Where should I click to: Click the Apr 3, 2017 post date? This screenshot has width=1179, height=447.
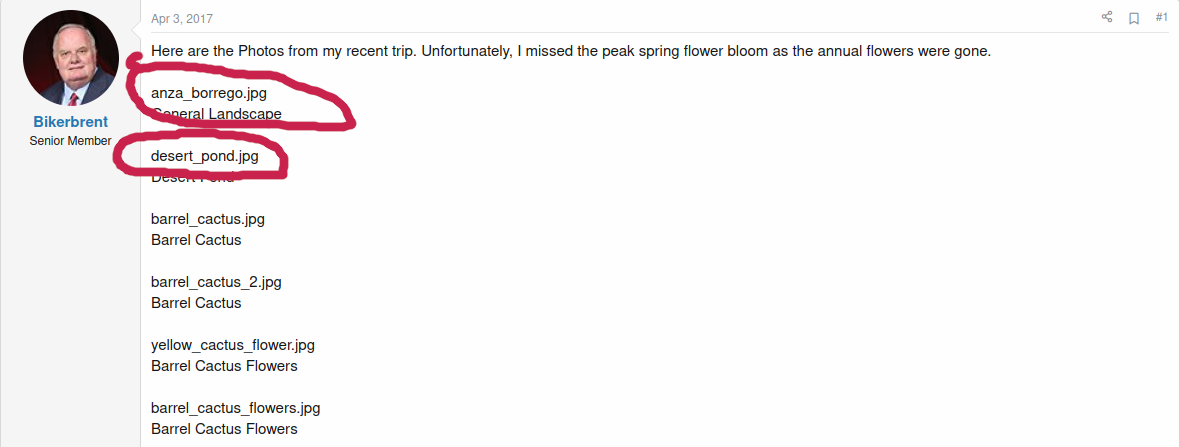point(181,19)
